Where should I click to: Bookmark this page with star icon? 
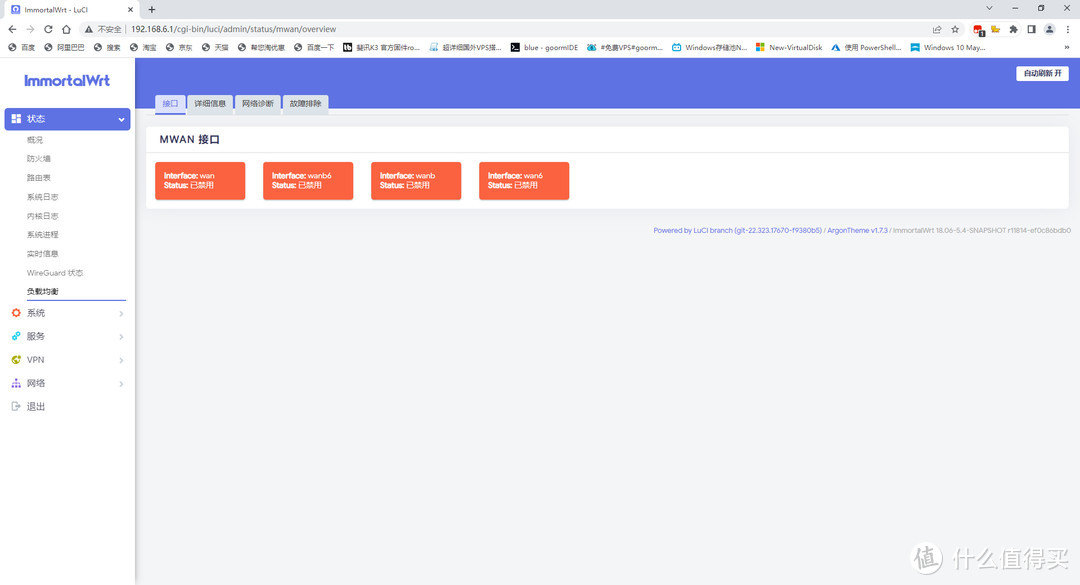(955, 29)
